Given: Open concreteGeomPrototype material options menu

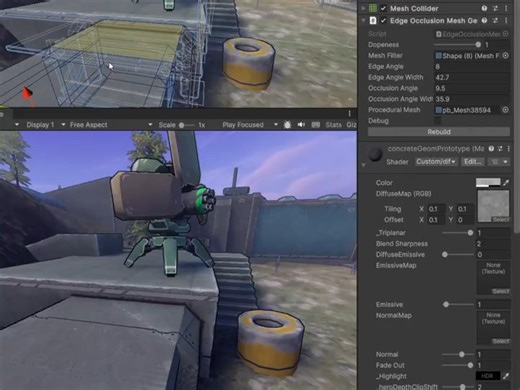Looking at the screenshot, I should click(x=509, y=149).
